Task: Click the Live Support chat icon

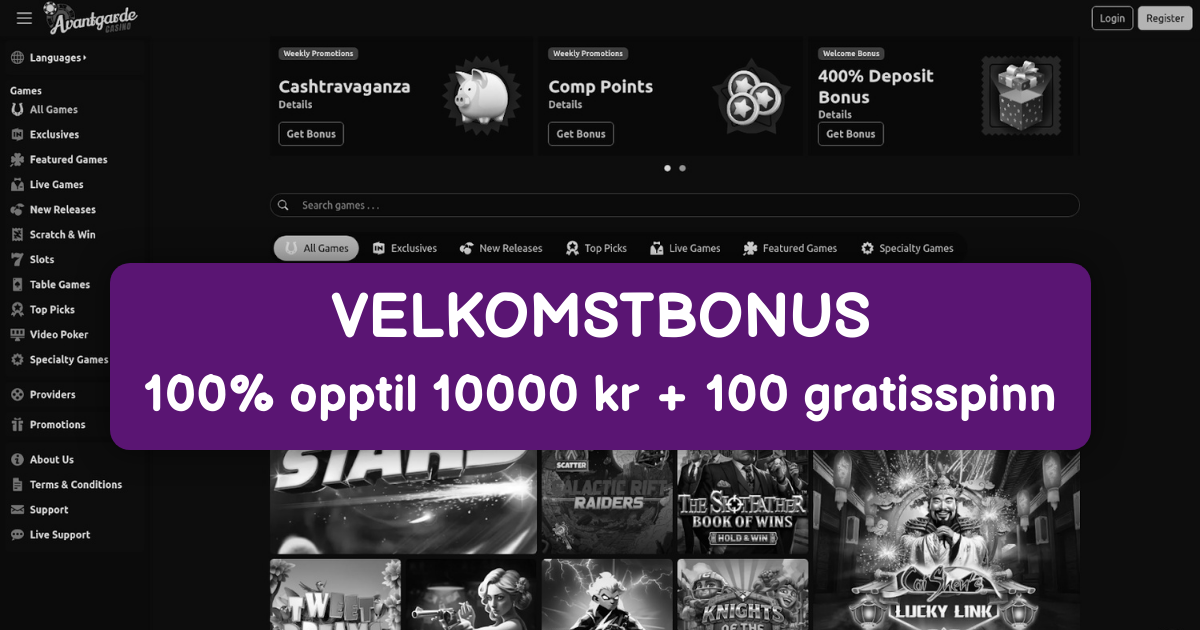Action: tap(17, 534)
